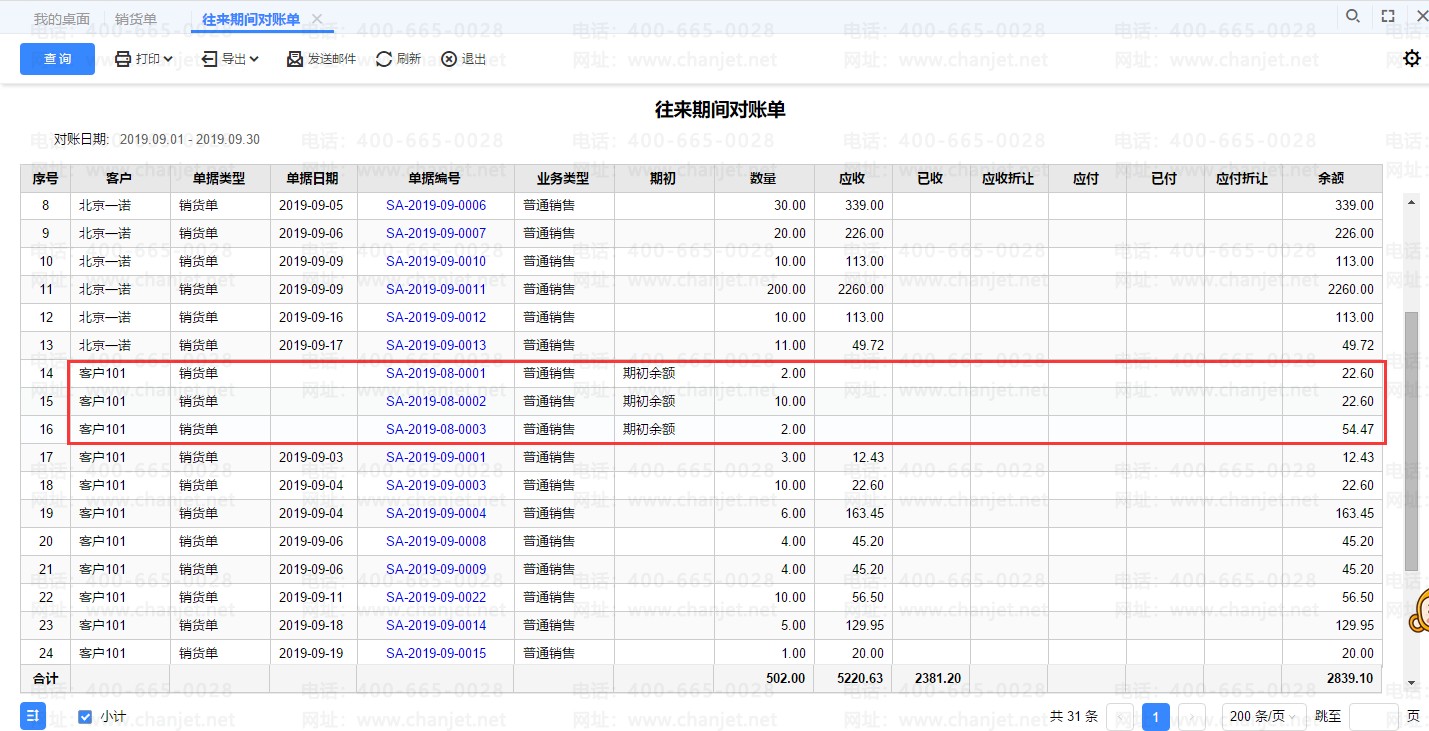This screenshot has width=1429, height=731.
Task: Click the send email (发送邮件) icon
Action: click(295, 59)
